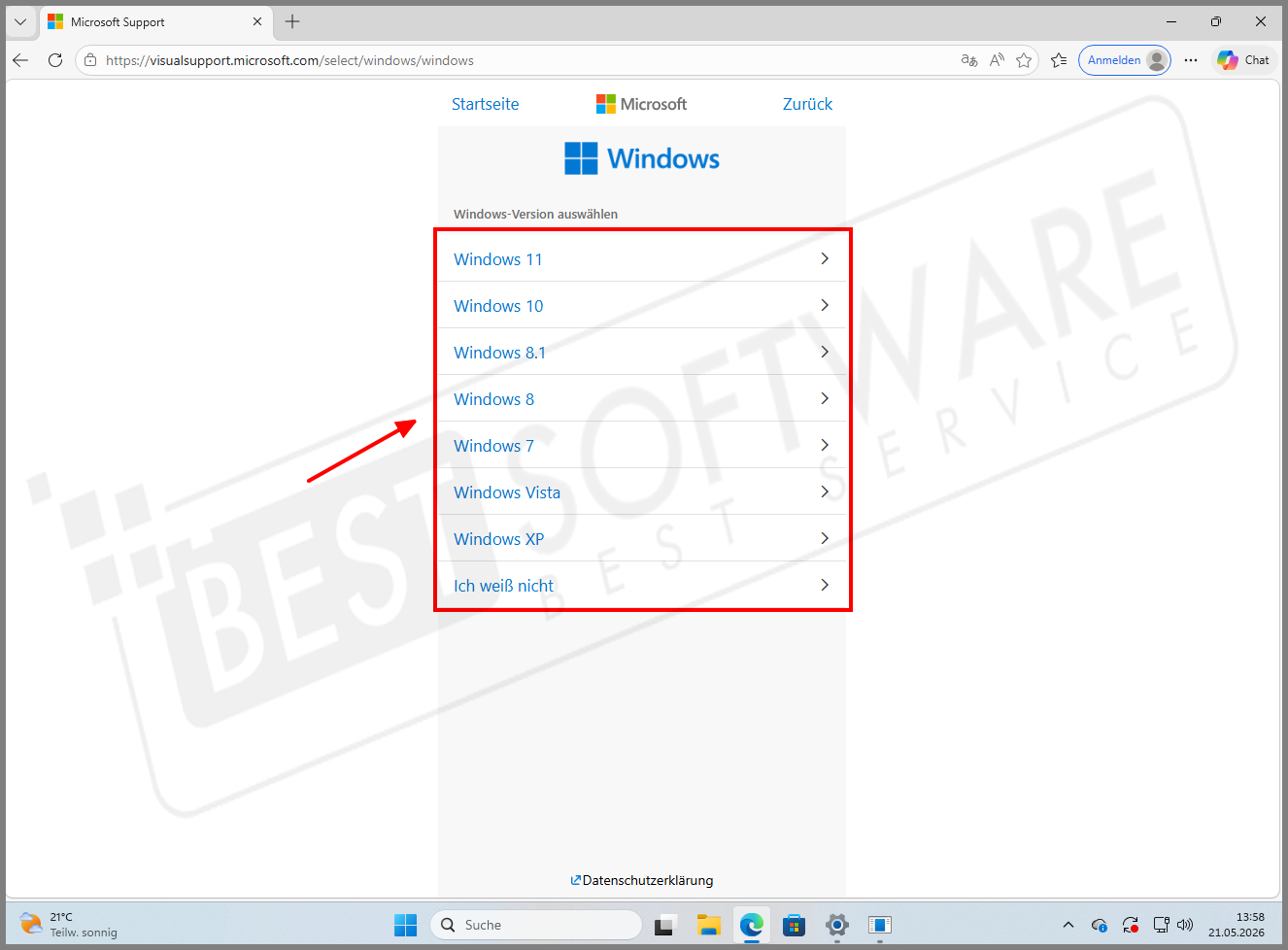Select the Microsoft Support tab
The width and height of the screenshot is (1288, 950).
(x=155, y=21)
